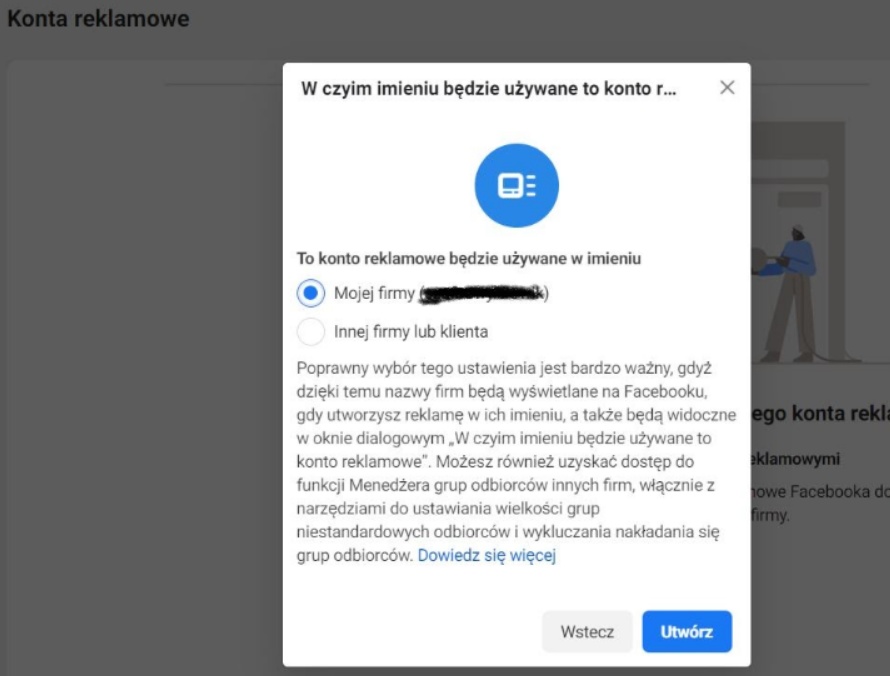This screenshot has width=890, height=676.
Task: Close the ad account ownership dialog
Action: point(727,87)
